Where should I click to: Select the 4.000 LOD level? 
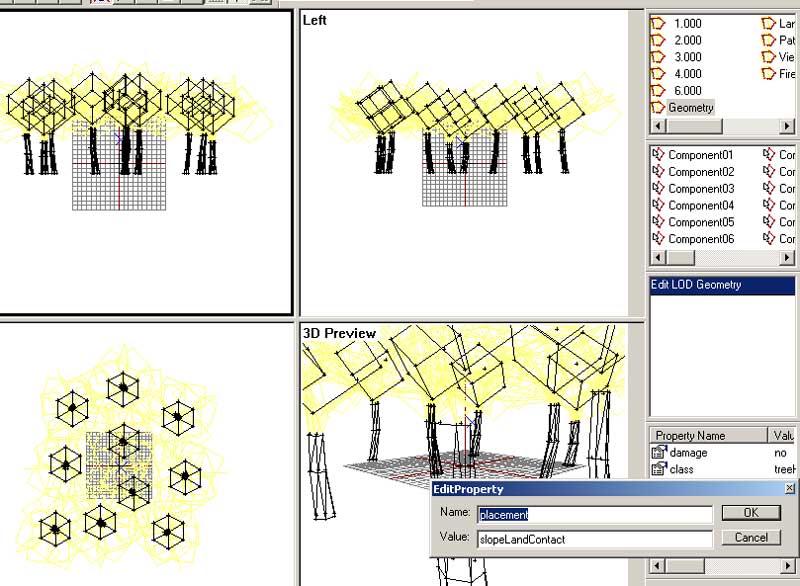click(687, 73)
